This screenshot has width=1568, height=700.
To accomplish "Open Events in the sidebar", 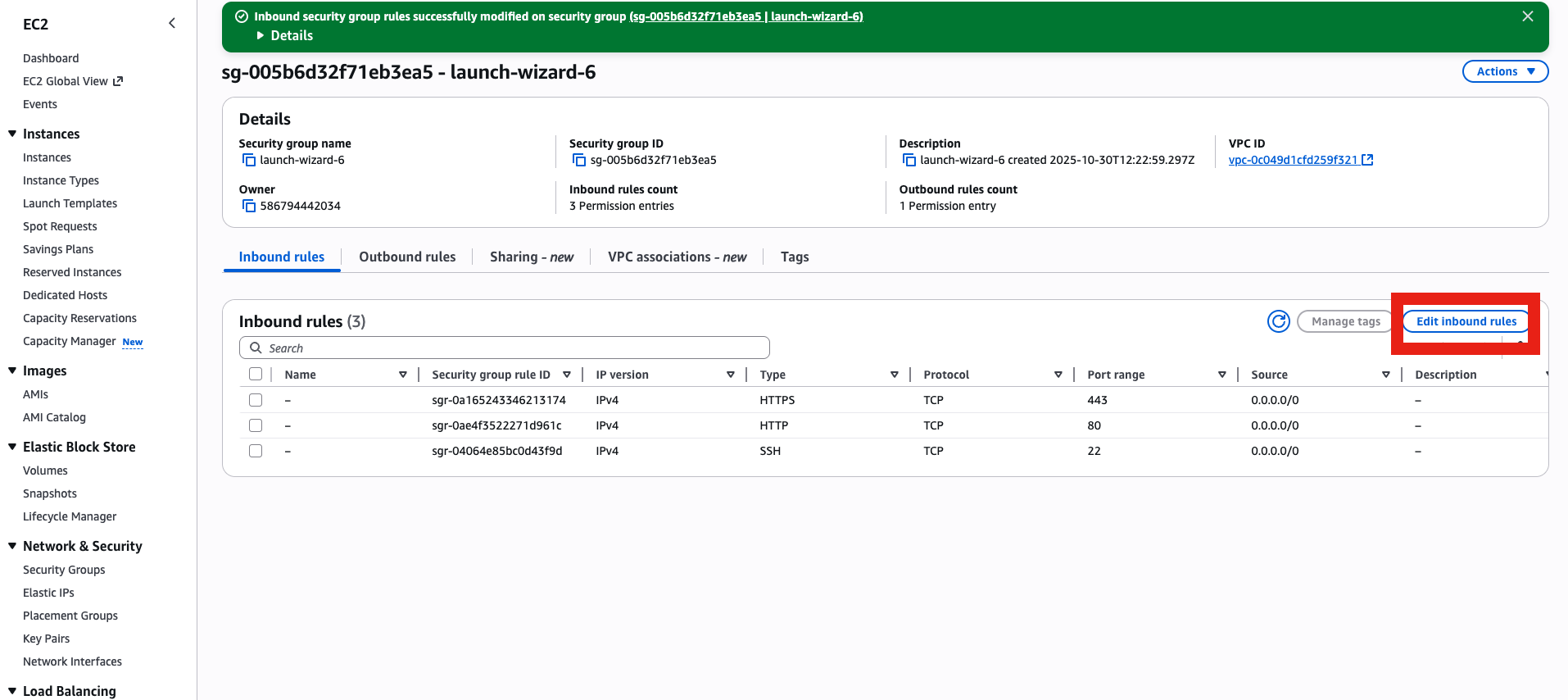I will [40, 104].
